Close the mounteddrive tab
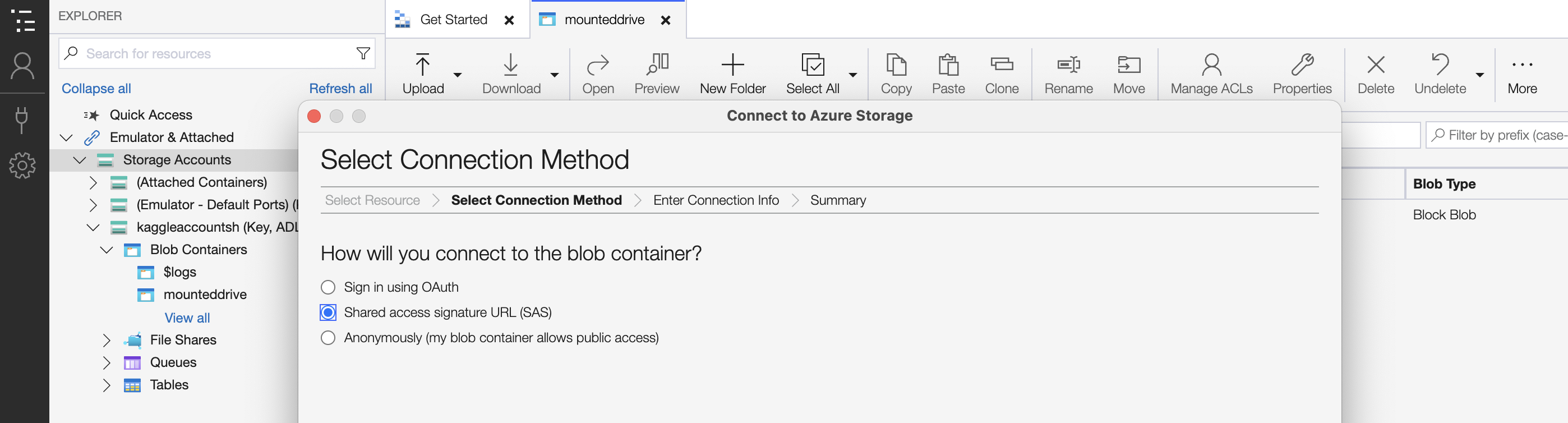The image size is (1568, 423). pos(666,20)
